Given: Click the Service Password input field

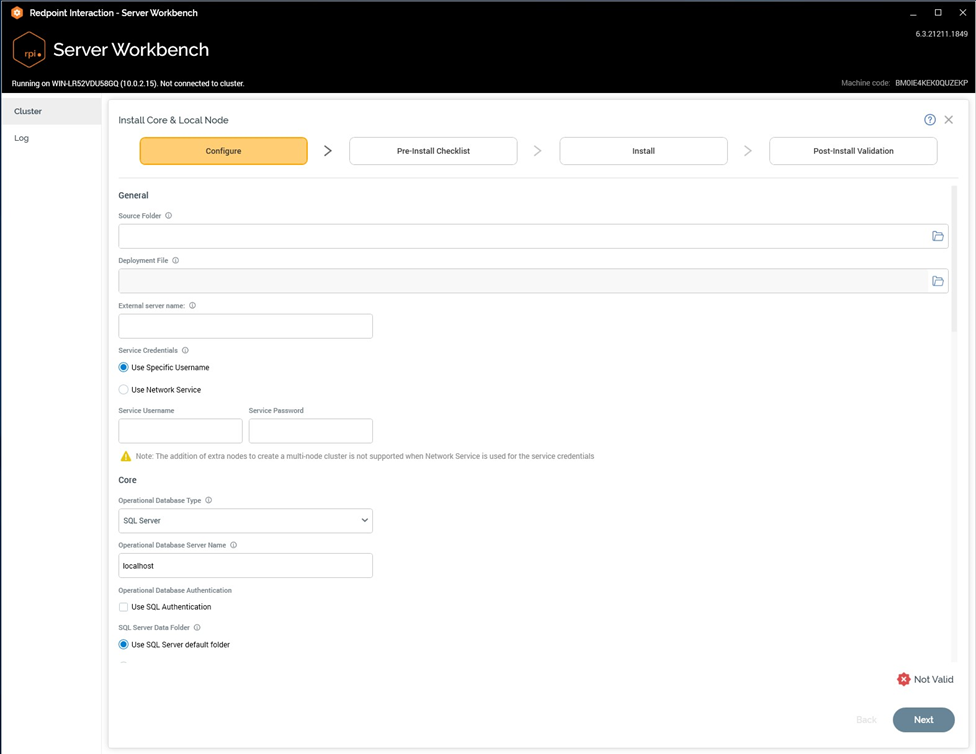Looking at the screenshot, I should pyautogui.click(x=310, y=431).
